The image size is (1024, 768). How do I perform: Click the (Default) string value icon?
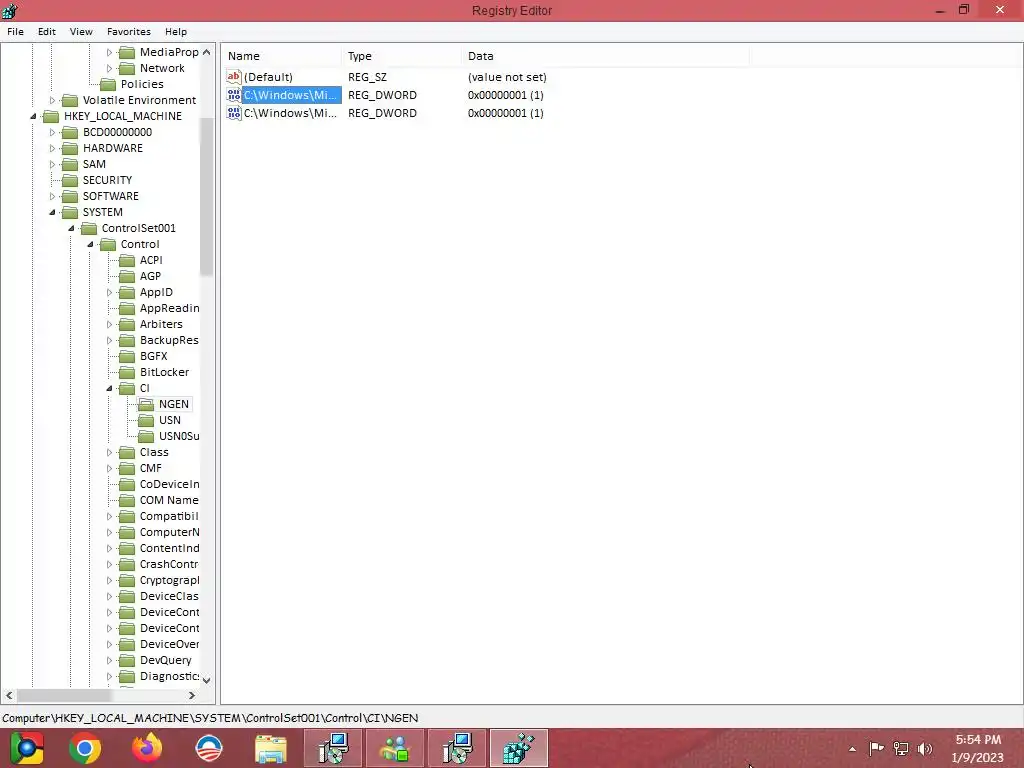pos(234,76)
